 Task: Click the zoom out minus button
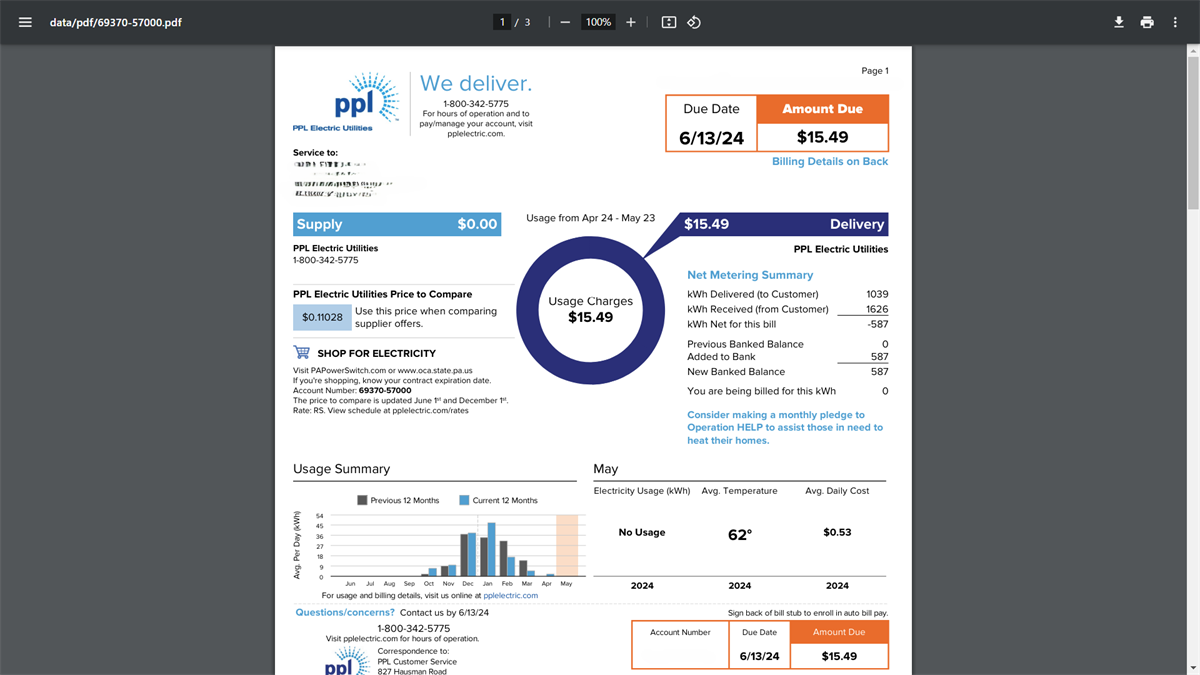(565, 22)
